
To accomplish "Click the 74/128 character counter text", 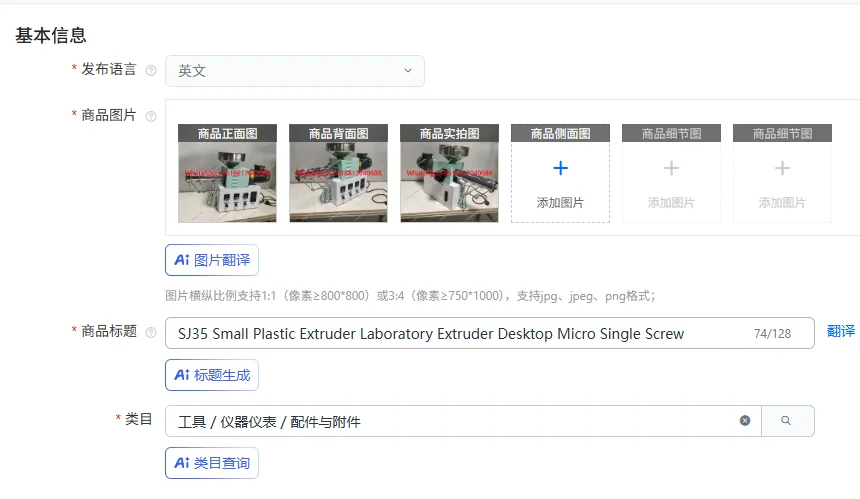I will (x=772, y=334).
